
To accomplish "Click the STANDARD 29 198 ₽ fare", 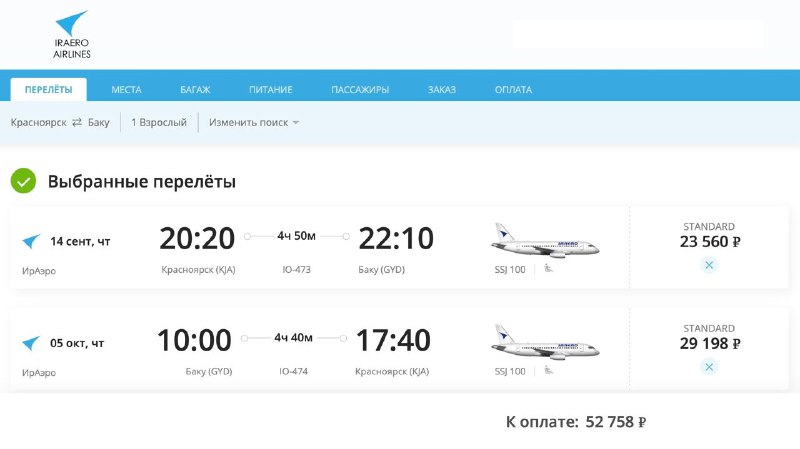I will click(x=709, y=337).
